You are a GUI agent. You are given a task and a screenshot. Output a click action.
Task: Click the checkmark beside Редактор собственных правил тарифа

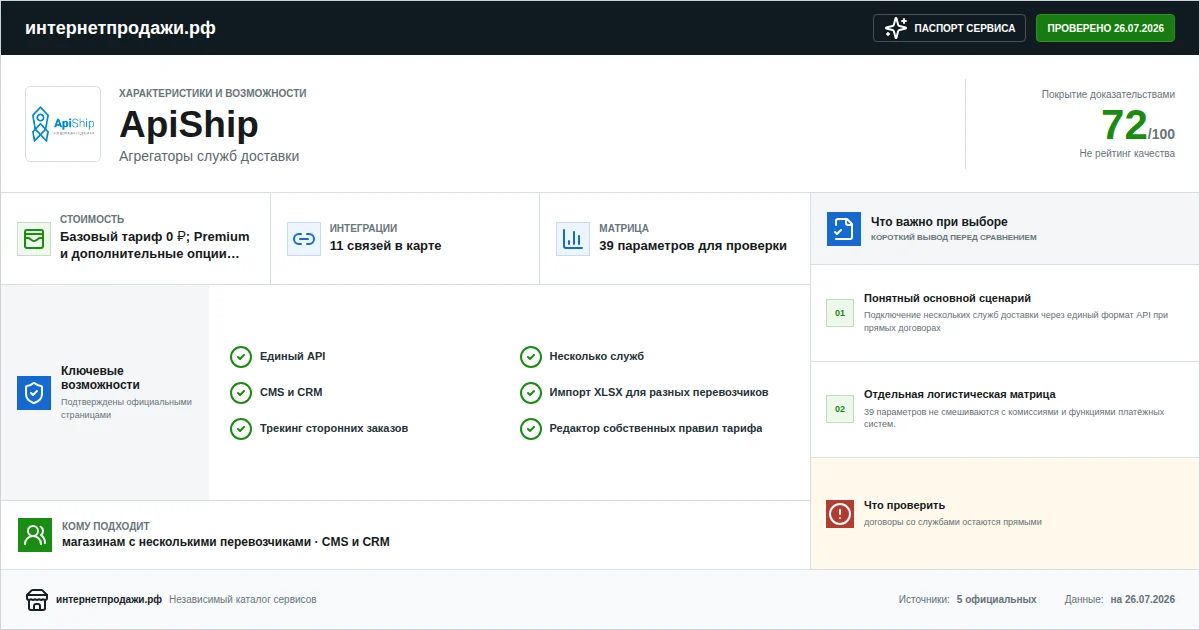(531, 429)
